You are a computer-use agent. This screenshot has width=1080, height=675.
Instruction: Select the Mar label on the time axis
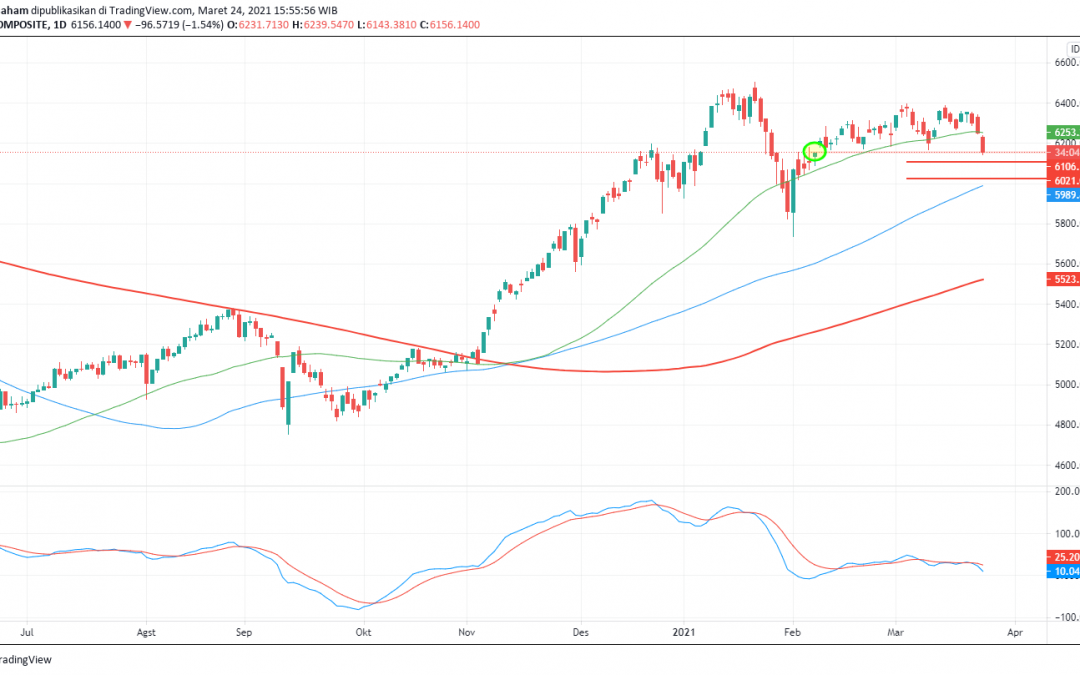coord(895,632)
